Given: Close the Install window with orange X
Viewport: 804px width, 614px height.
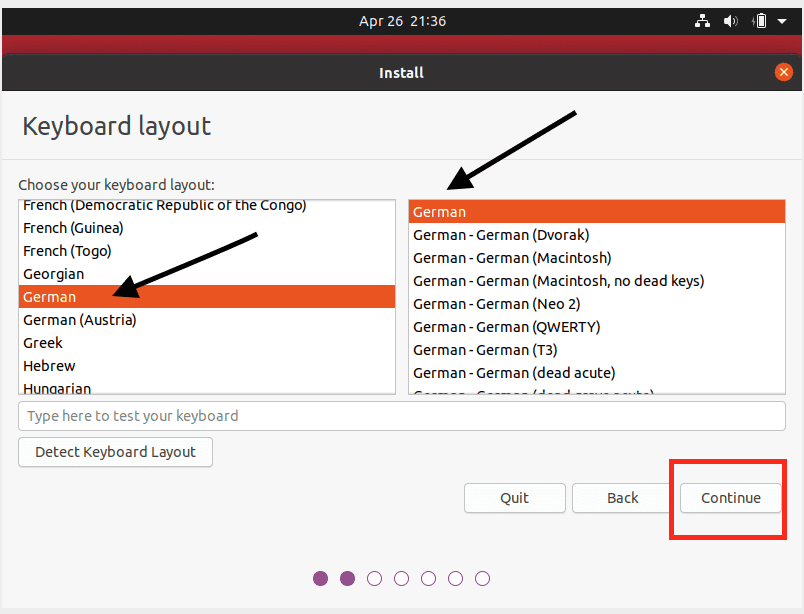Looking at the screenshot, I should [x=784, y=72].
